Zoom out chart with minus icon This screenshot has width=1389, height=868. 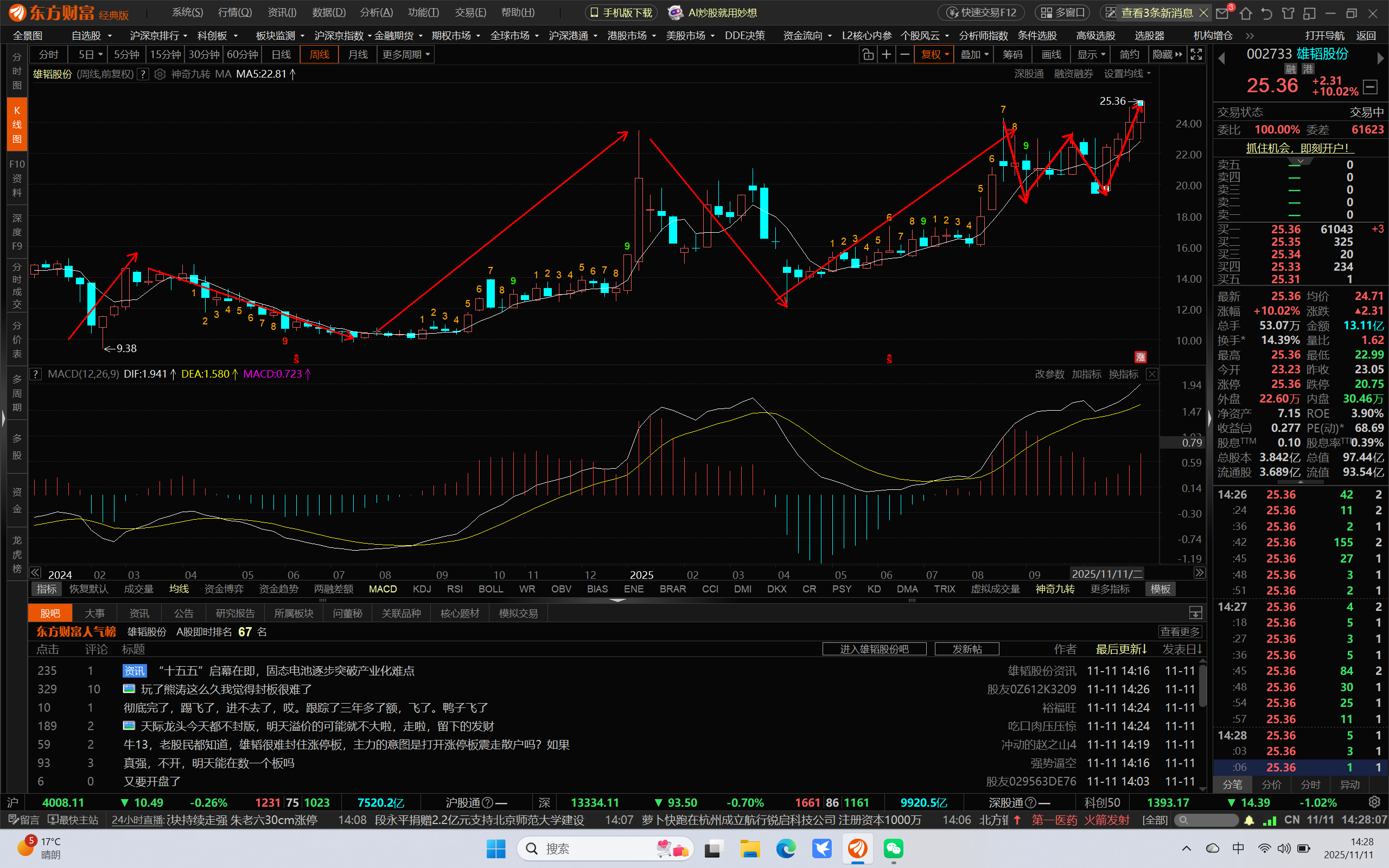(905, 55)
